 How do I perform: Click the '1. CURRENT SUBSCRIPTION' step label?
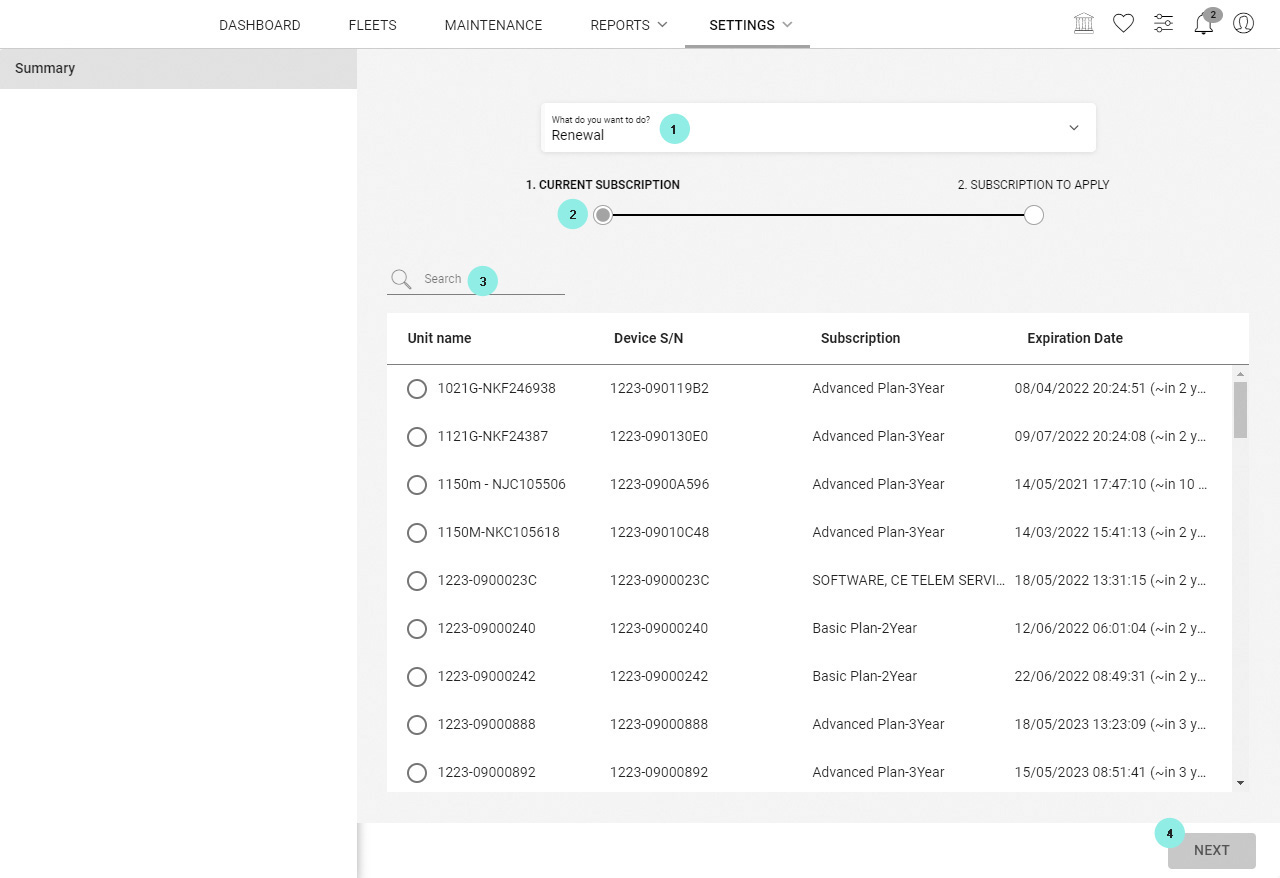pyautogui.click(x=603, y=185)
